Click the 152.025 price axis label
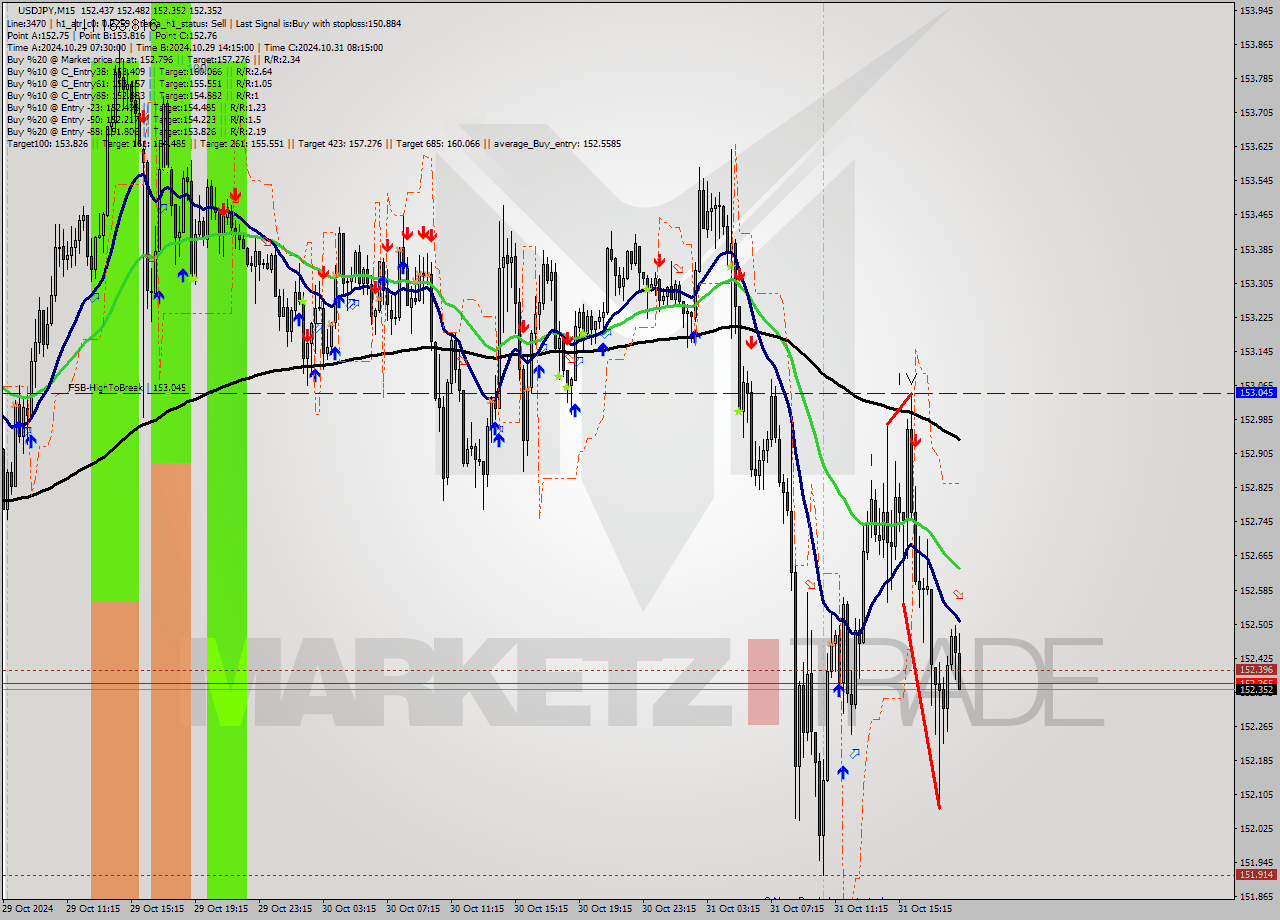The width and height of the screenshot is (1280, 920). [x=1256, y=828]
